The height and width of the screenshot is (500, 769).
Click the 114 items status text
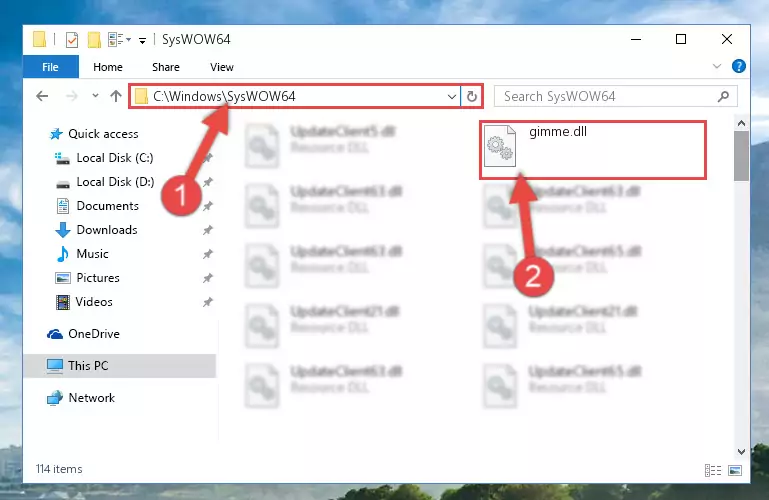(59, 469)
